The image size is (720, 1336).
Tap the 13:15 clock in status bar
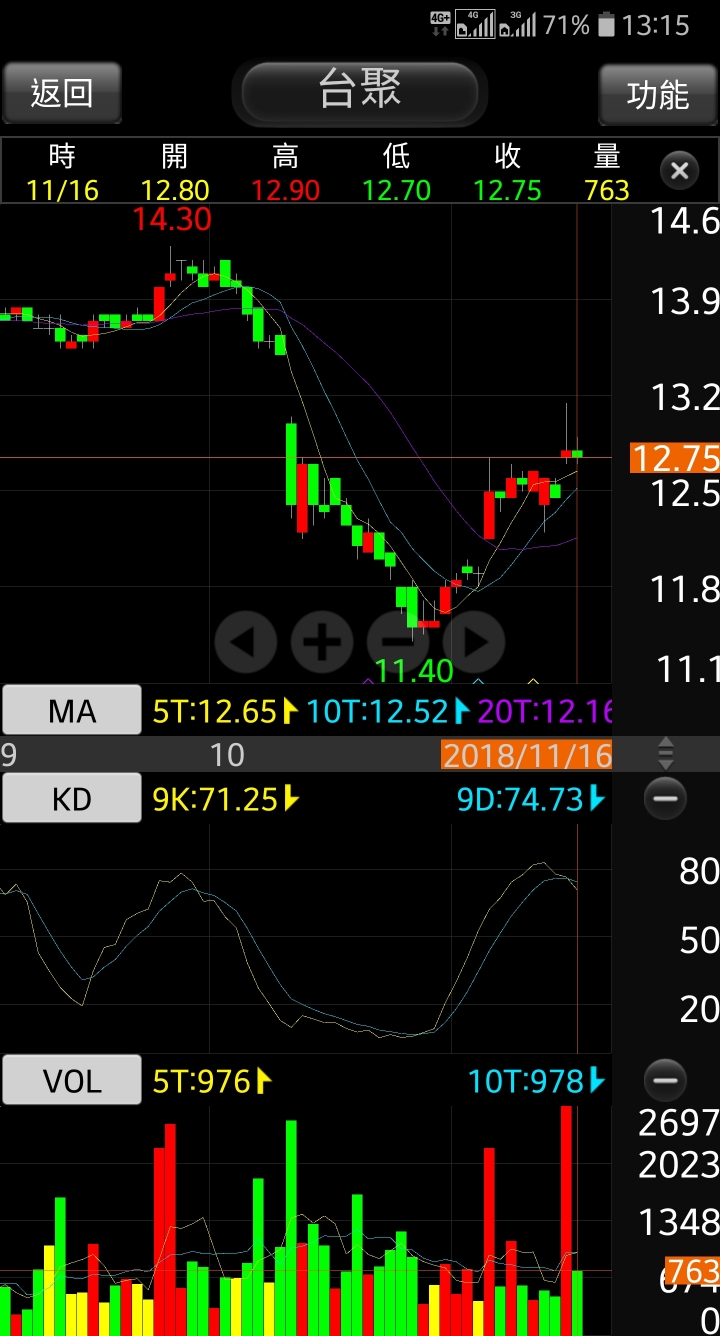[656, 24]
